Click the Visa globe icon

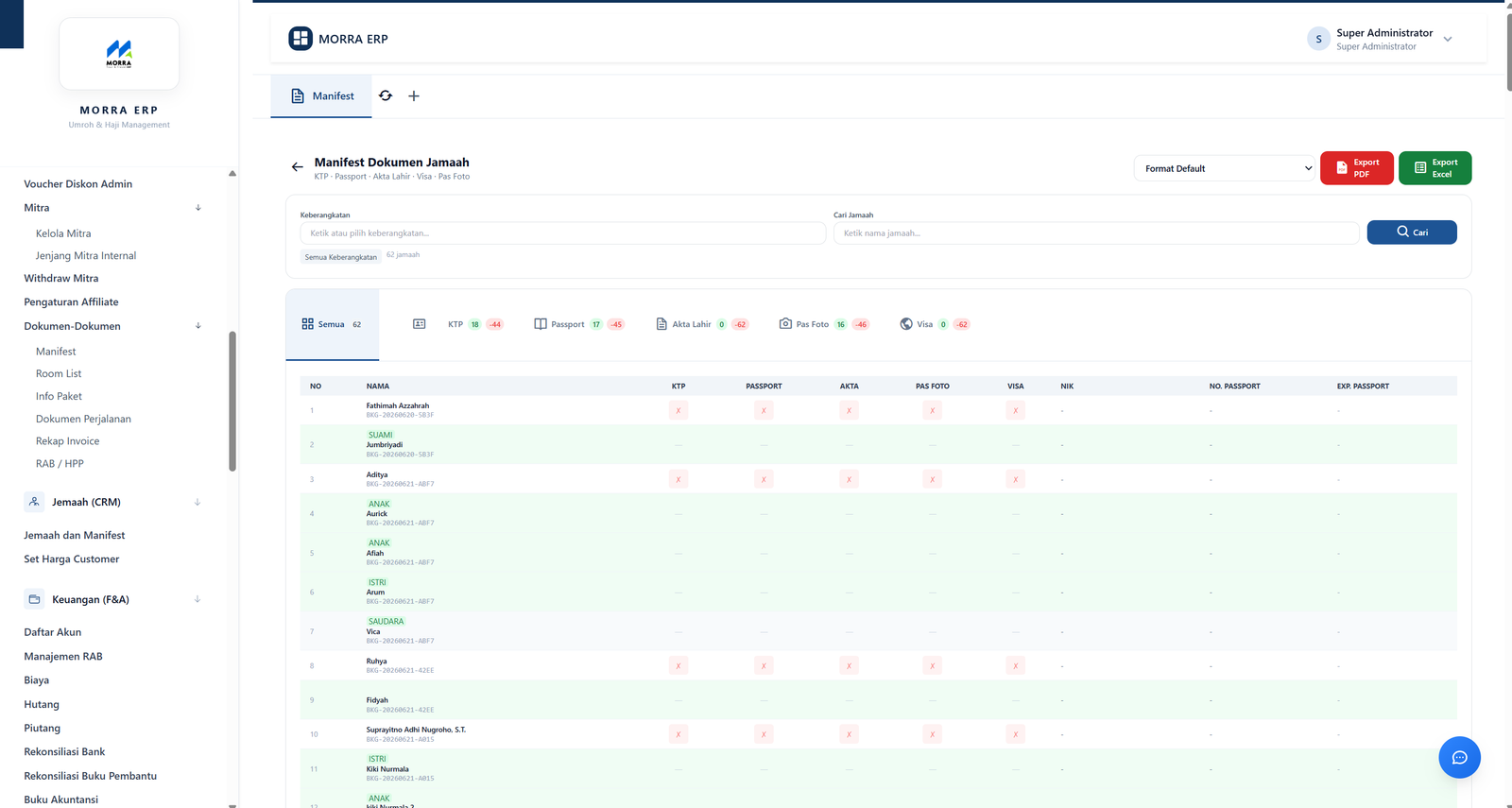click(x=906, y=324)
